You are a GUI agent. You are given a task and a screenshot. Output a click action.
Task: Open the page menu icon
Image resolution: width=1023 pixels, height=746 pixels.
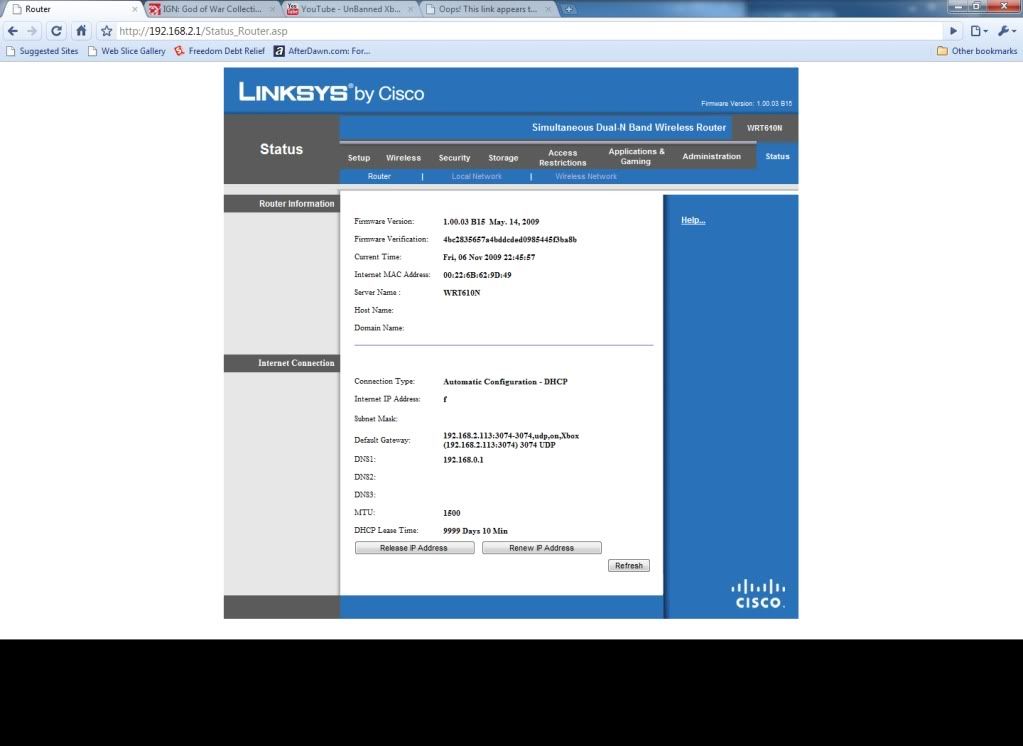pos(979,31)
